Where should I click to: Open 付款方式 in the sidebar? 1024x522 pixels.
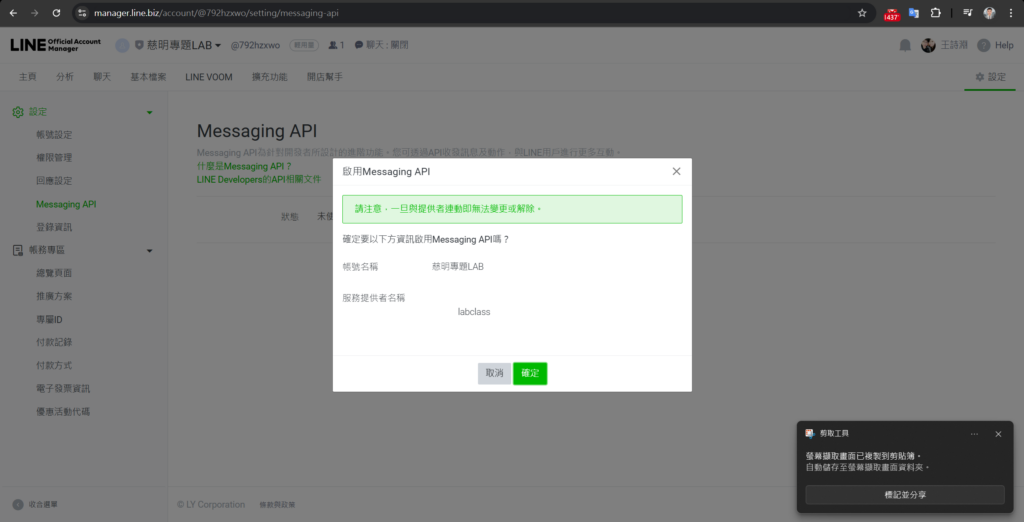coord(54,365)
